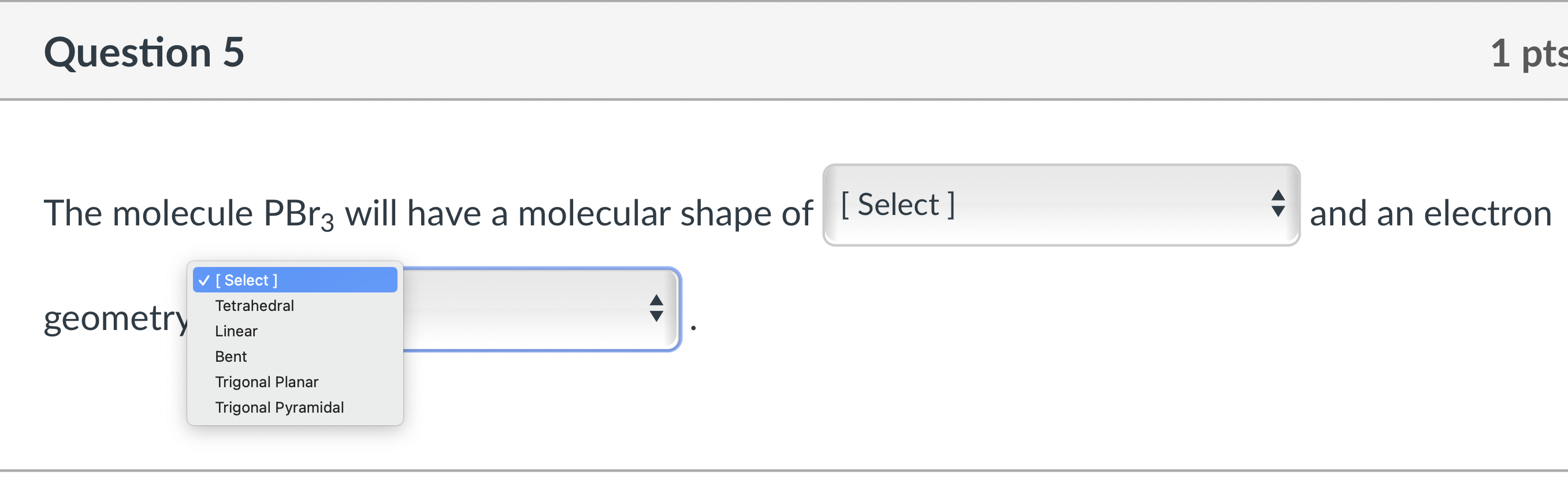Select Trigonal Pyramidal as the electron geometry
This screenshot has width=1568, height=482.
coord(280,407)
